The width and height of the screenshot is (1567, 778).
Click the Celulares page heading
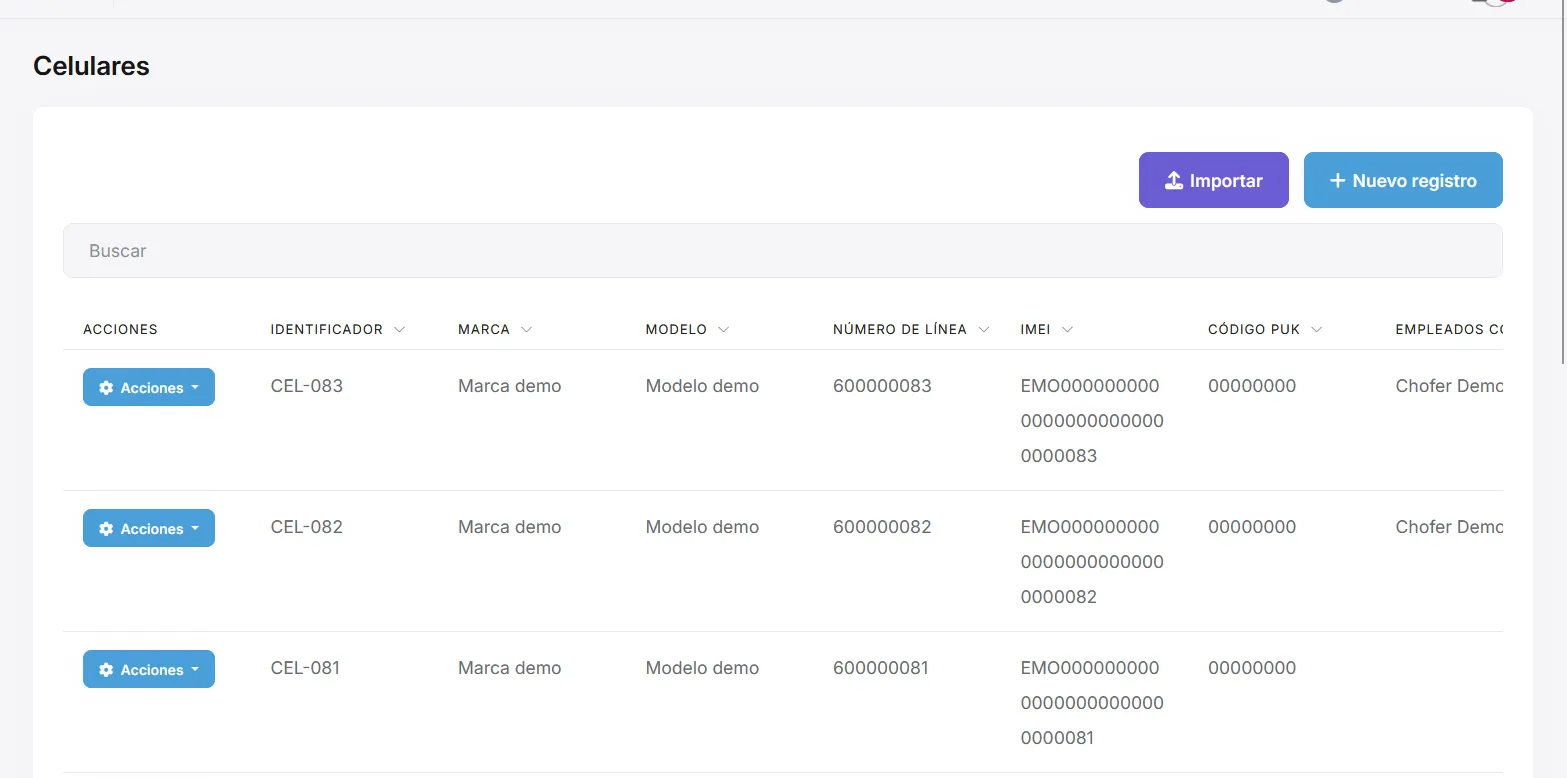[91, 66]
